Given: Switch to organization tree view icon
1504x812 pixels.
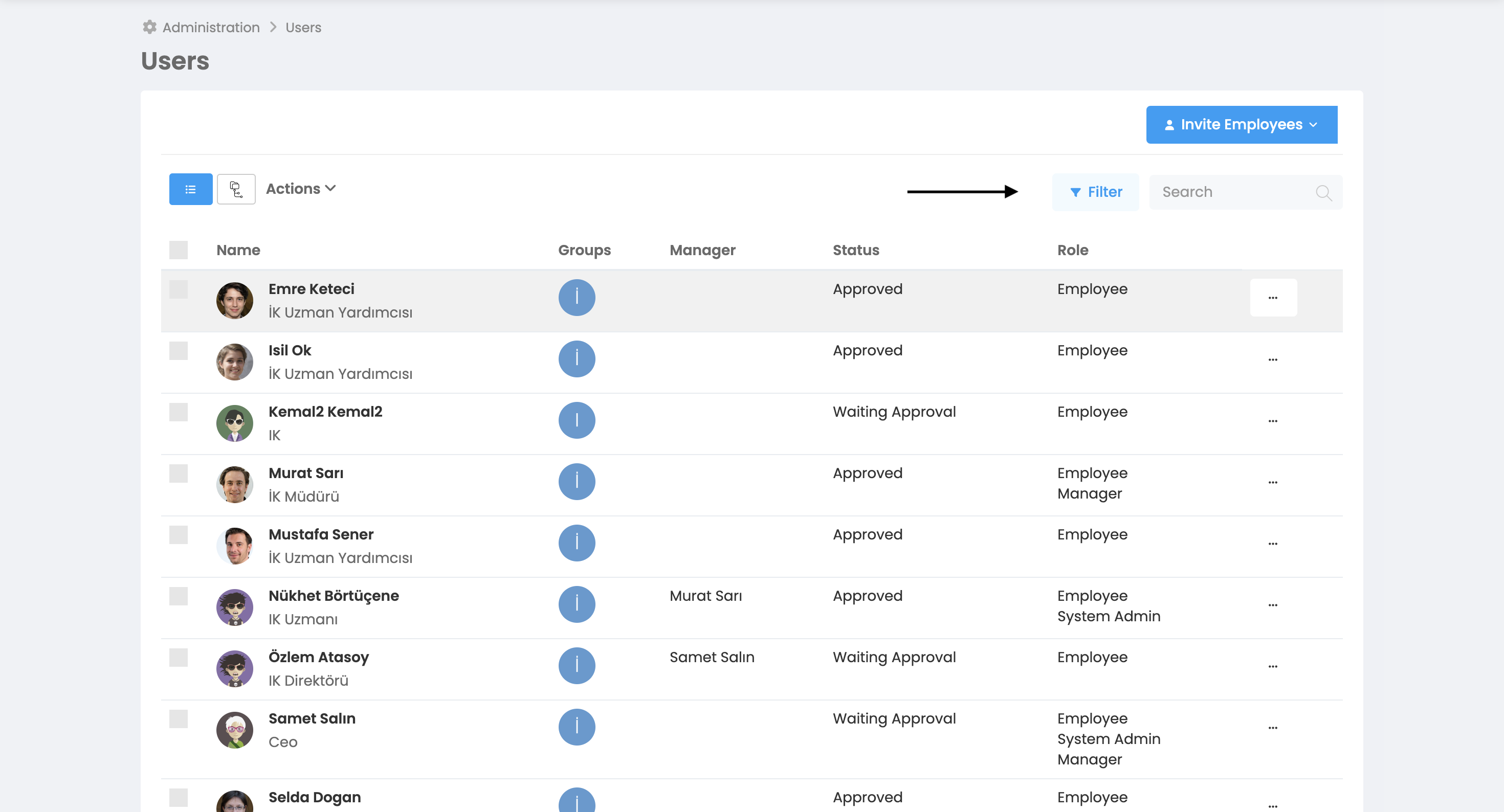Looking at the screenshot, I should pos(236,189).
